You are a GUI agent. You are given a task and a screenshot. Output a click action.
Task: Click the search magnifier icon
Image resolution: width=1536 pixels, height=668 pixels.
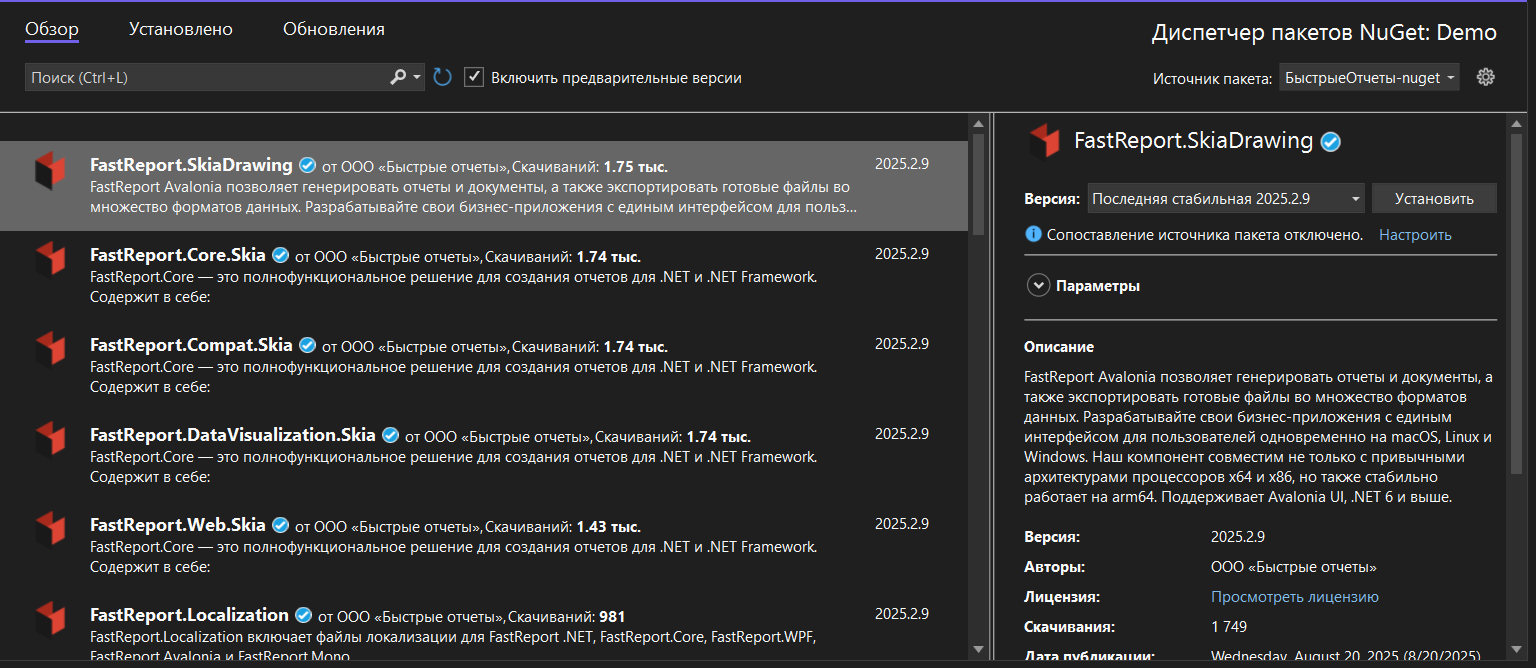coord(397,77)
